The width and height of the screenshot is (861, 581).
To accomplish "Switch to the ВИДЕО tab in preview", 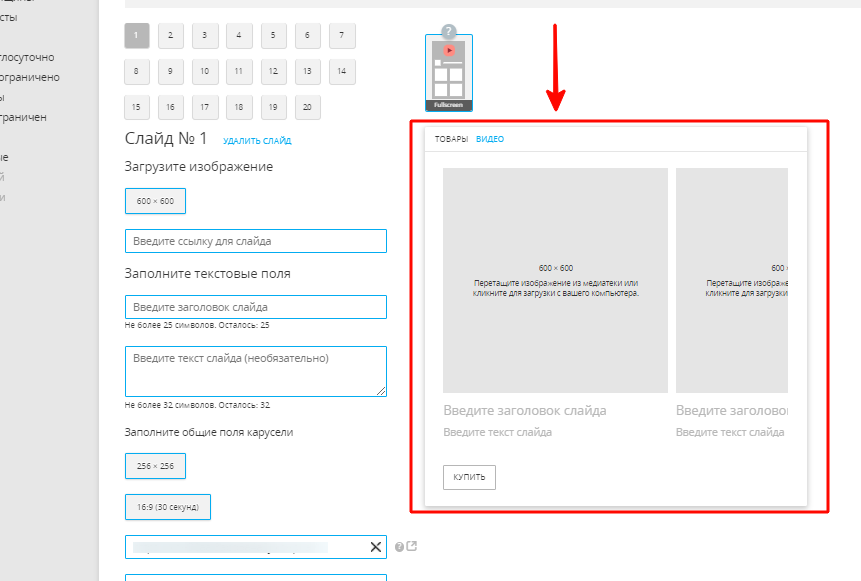I will (x=490, y=139).
